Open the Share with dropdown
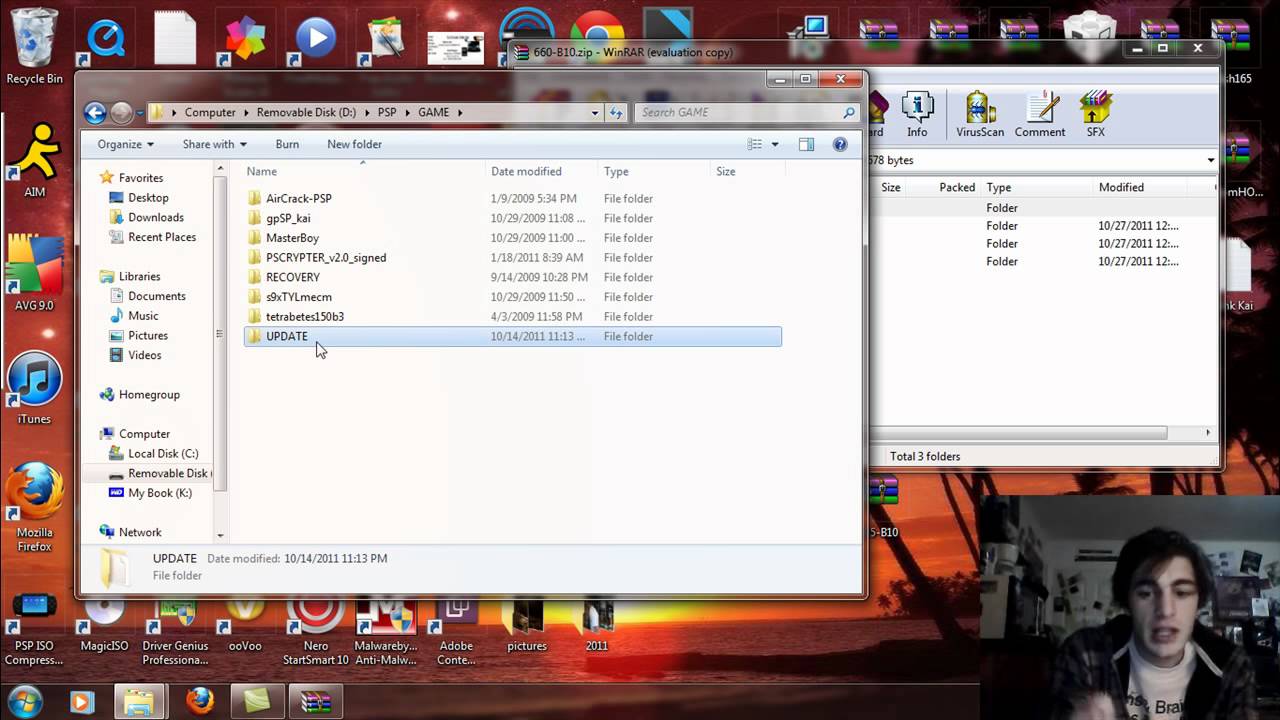1280x720 pixels. click(x=214, y=144)
